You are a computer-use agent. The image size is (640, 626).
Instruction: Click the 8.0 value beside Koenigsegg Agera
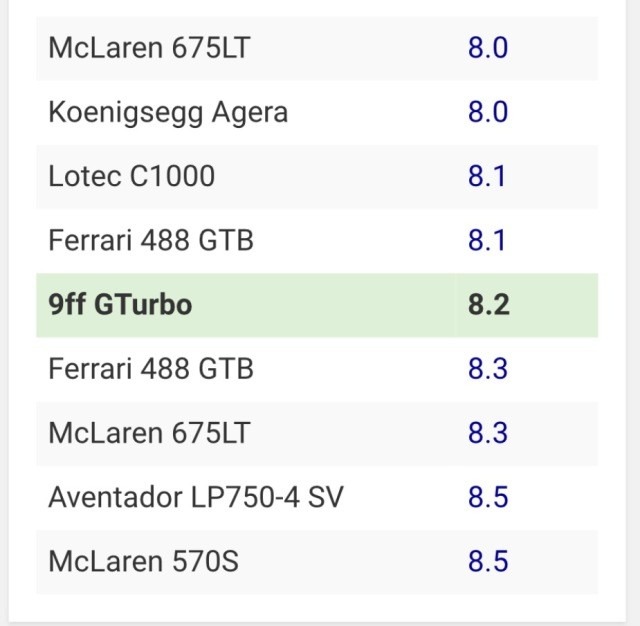point(488,112)
